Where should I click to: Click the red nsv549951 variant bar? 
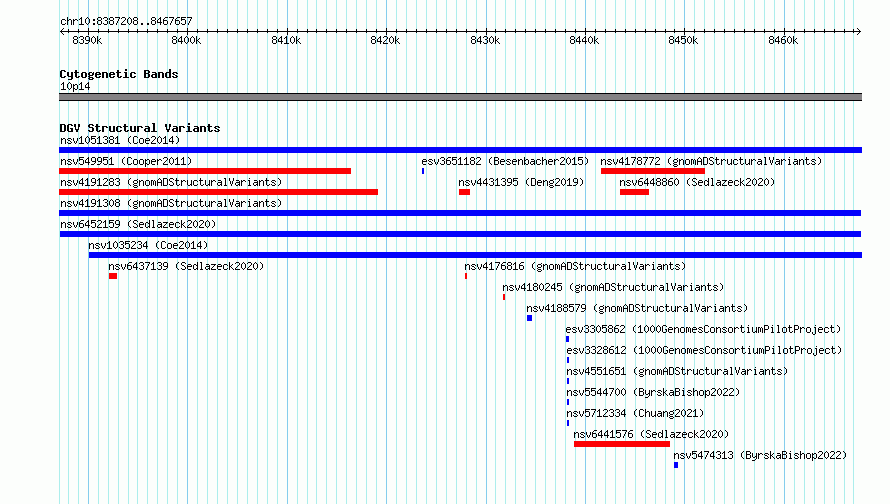205,171
